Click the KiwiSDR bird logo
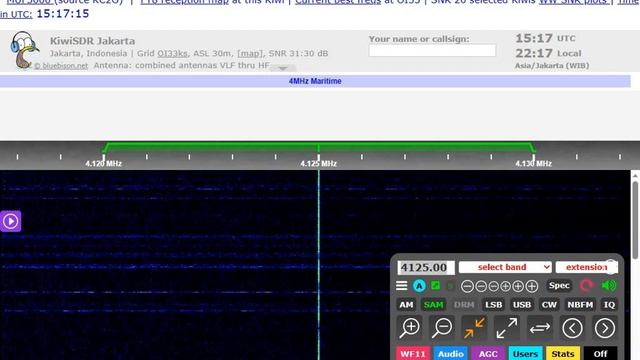 [25, 50]
